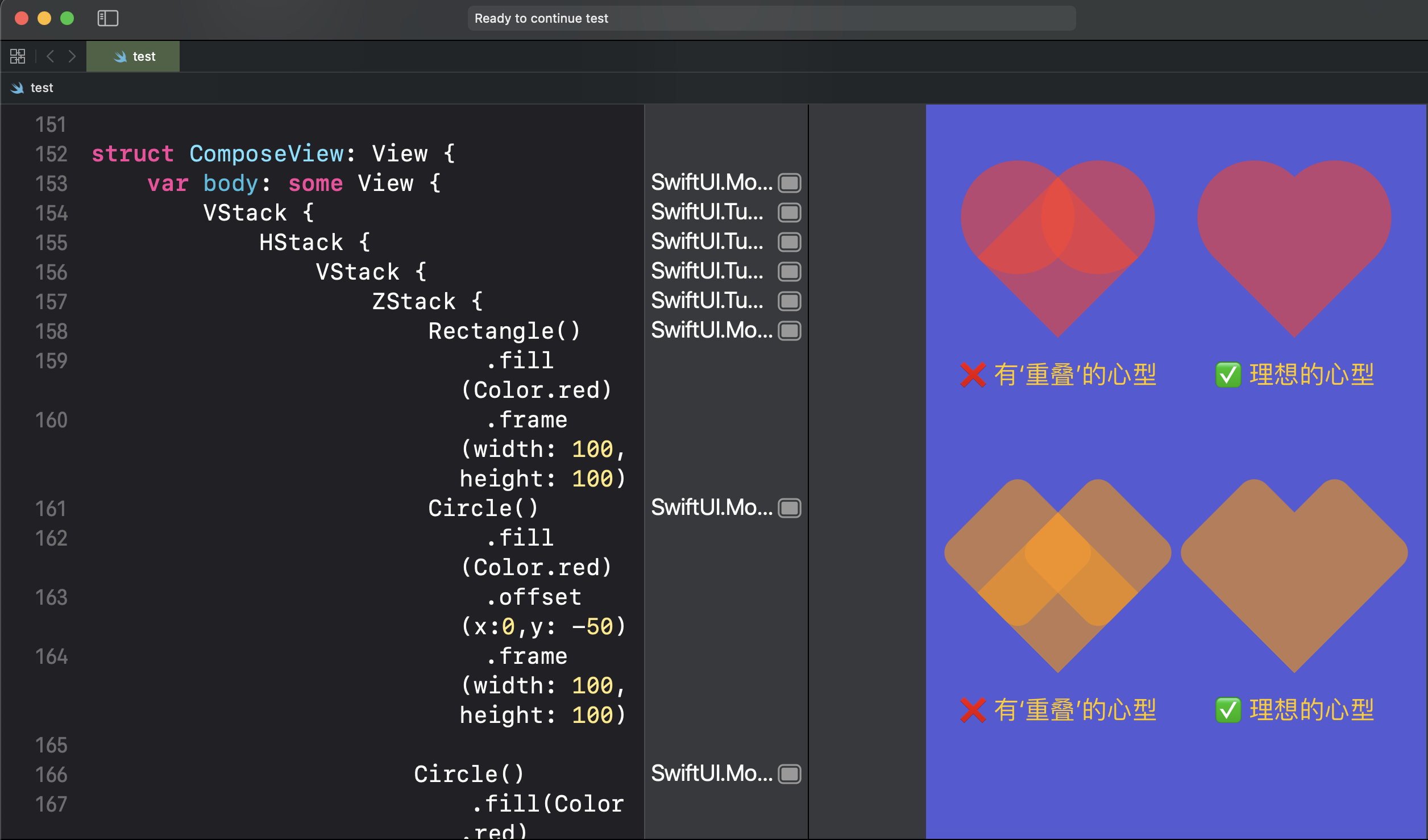This screenshot has width=1428, height=840.
Task: Click the ComposeView type name
Action: (267, 154)
